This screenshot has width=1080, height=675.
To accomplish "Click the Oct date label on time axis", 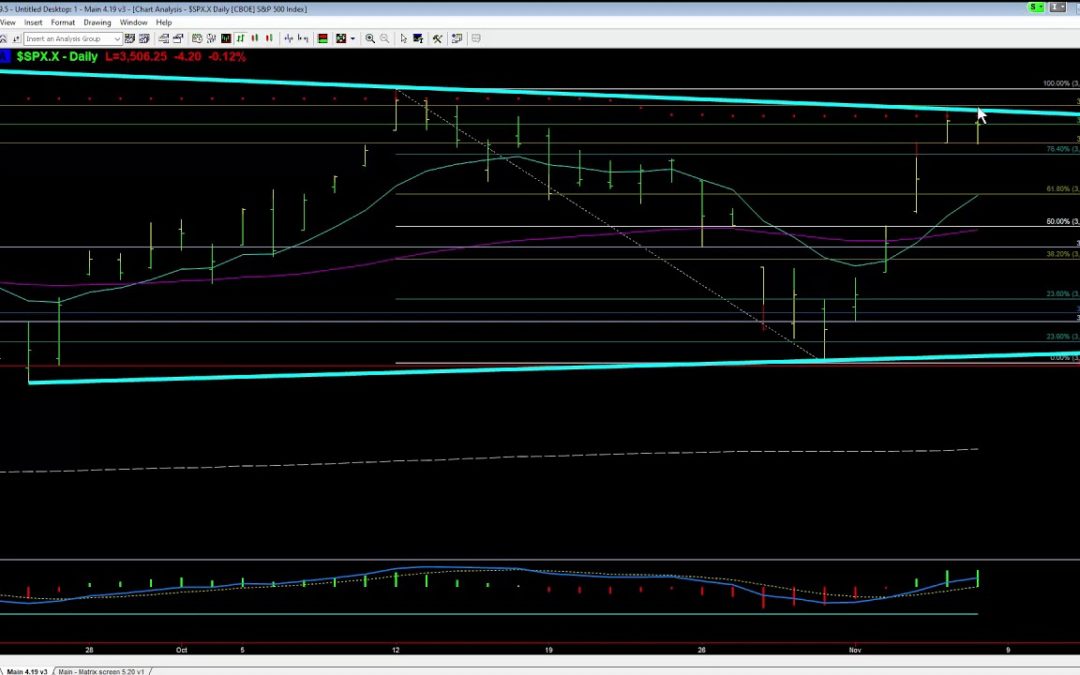I will point(181,650).
